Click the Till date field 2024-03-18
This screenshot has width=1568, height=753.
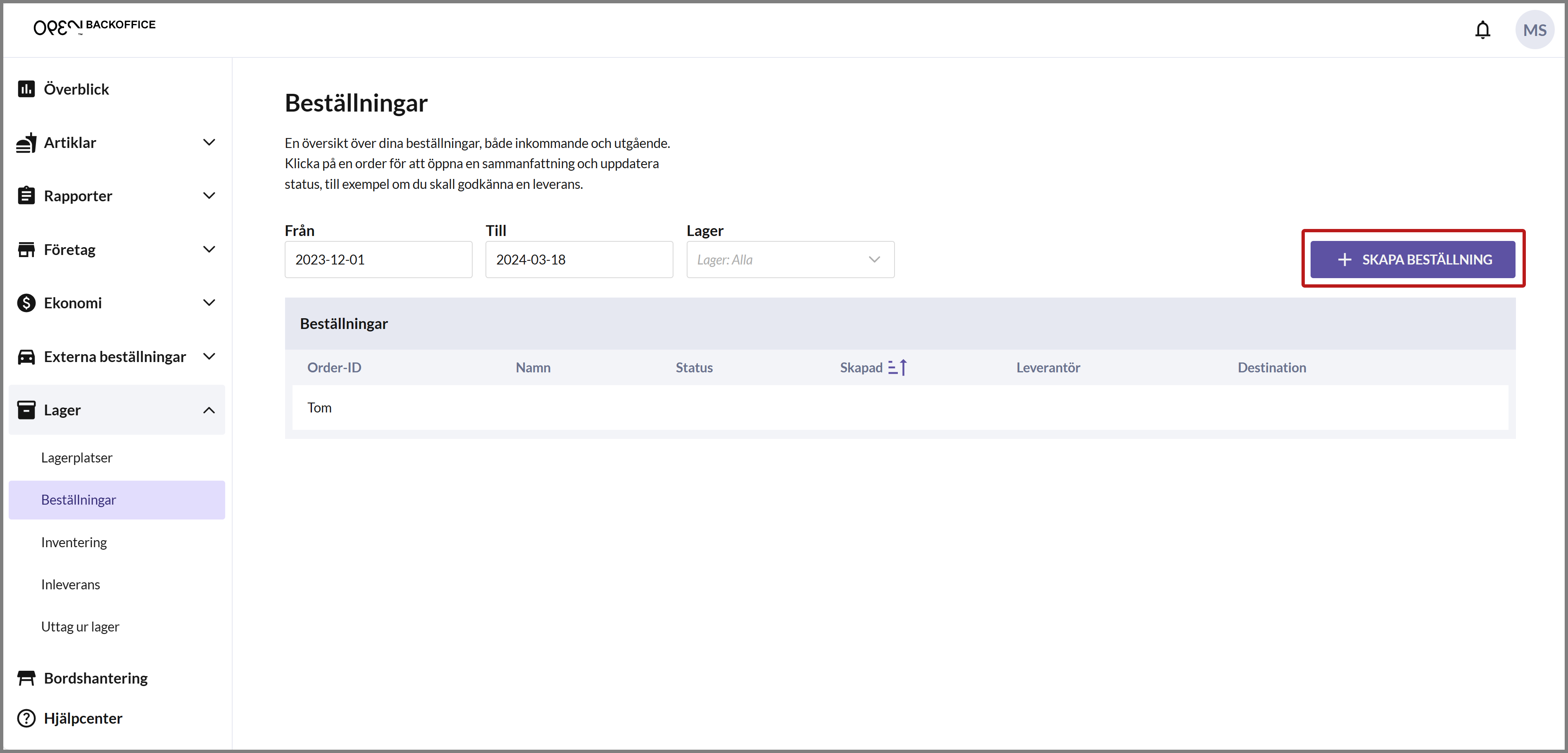point(579,259)
